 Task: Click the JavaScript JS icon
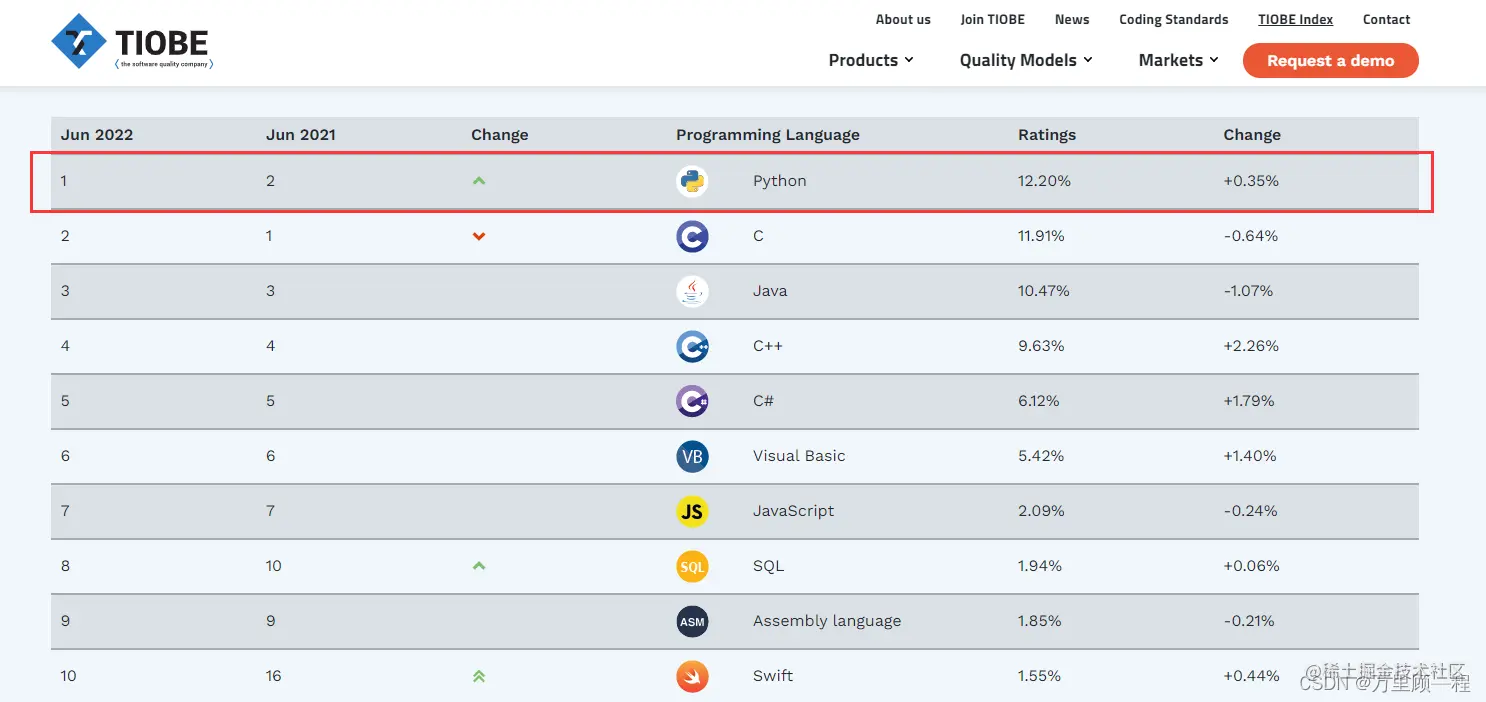pos(692,511)
